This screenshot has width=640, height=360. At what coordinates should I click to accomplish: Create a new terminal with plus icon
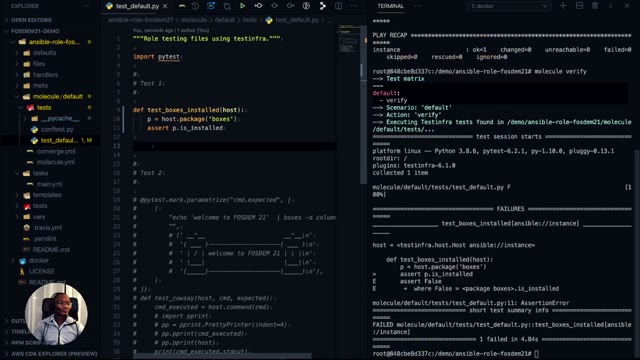click(563, 6)
